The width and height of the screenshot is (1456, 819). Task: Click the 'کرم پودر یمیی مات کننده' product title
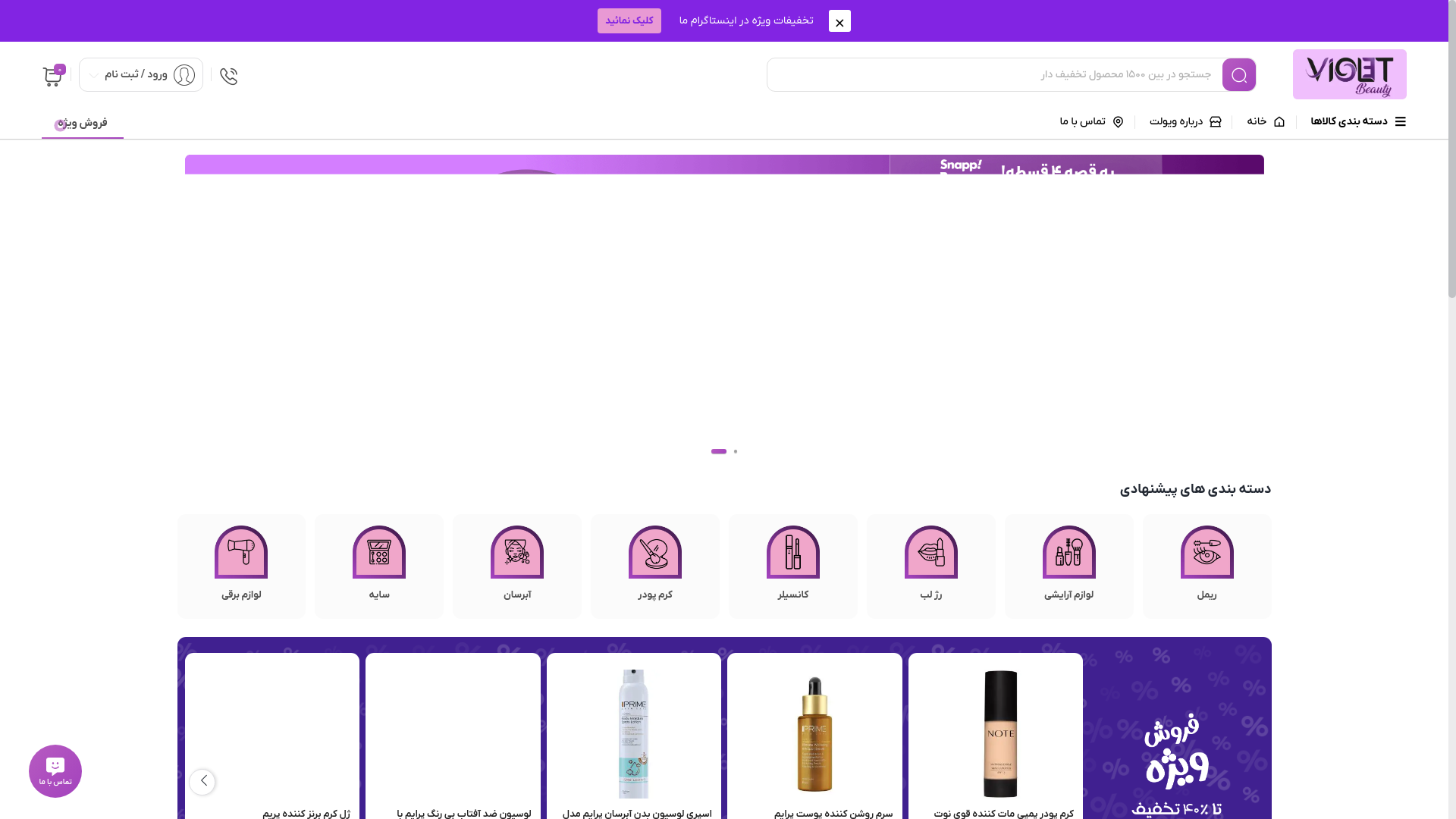pos(1003,813)
